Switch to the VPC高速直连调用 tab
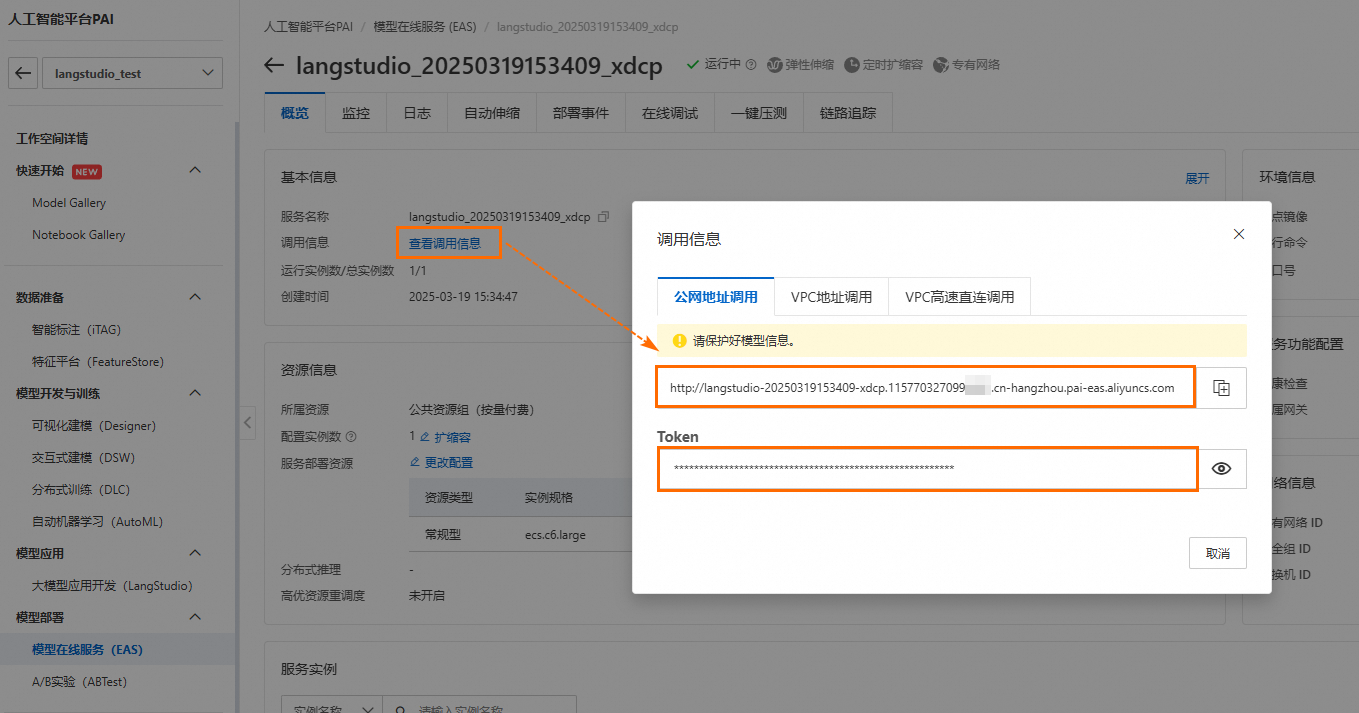 (959, 297)
